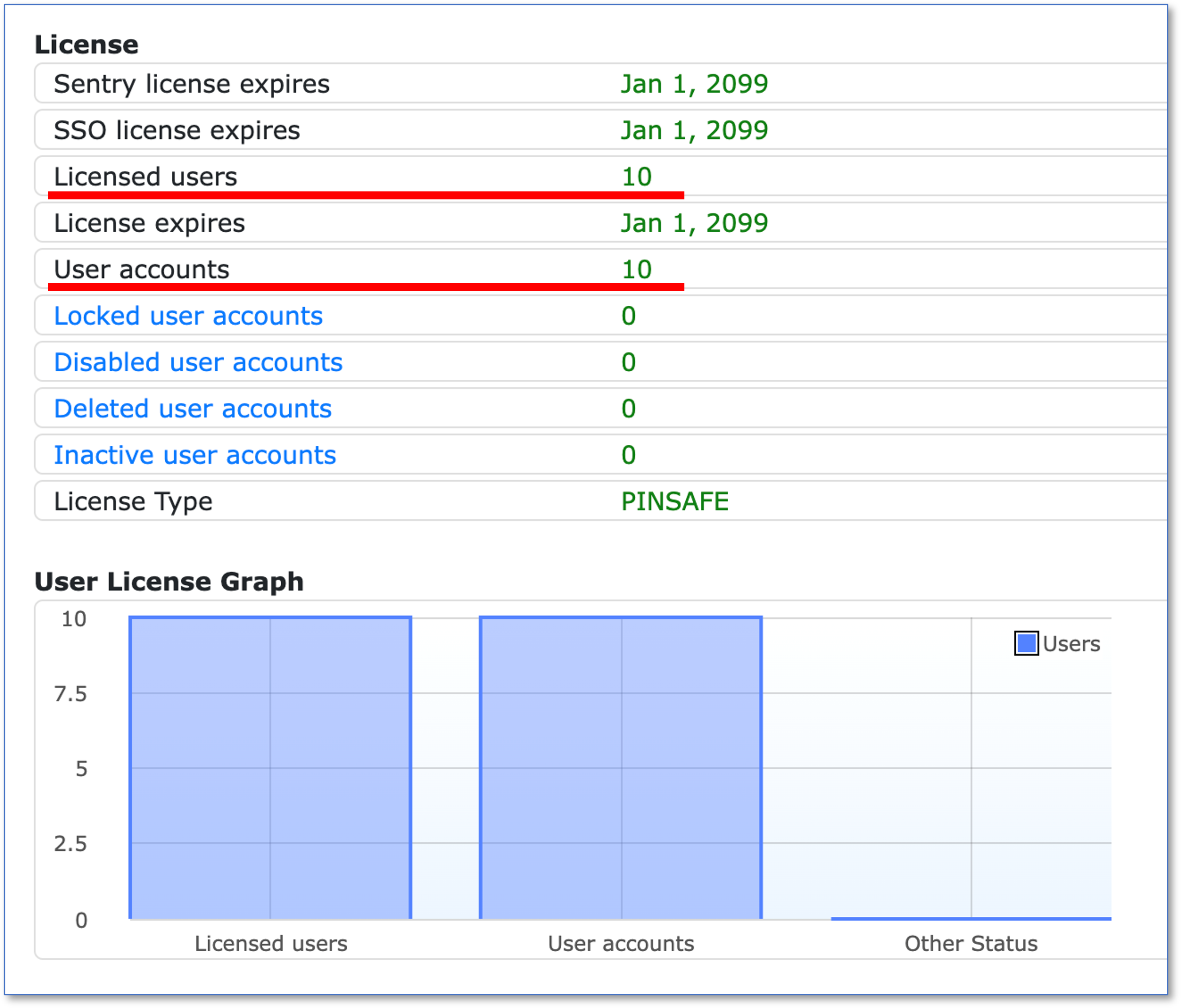Screen dimensions: 1181x1008
Task: Click the Inactive user accounts value 0
Action: pyautogui.click(x=629, y=455)
